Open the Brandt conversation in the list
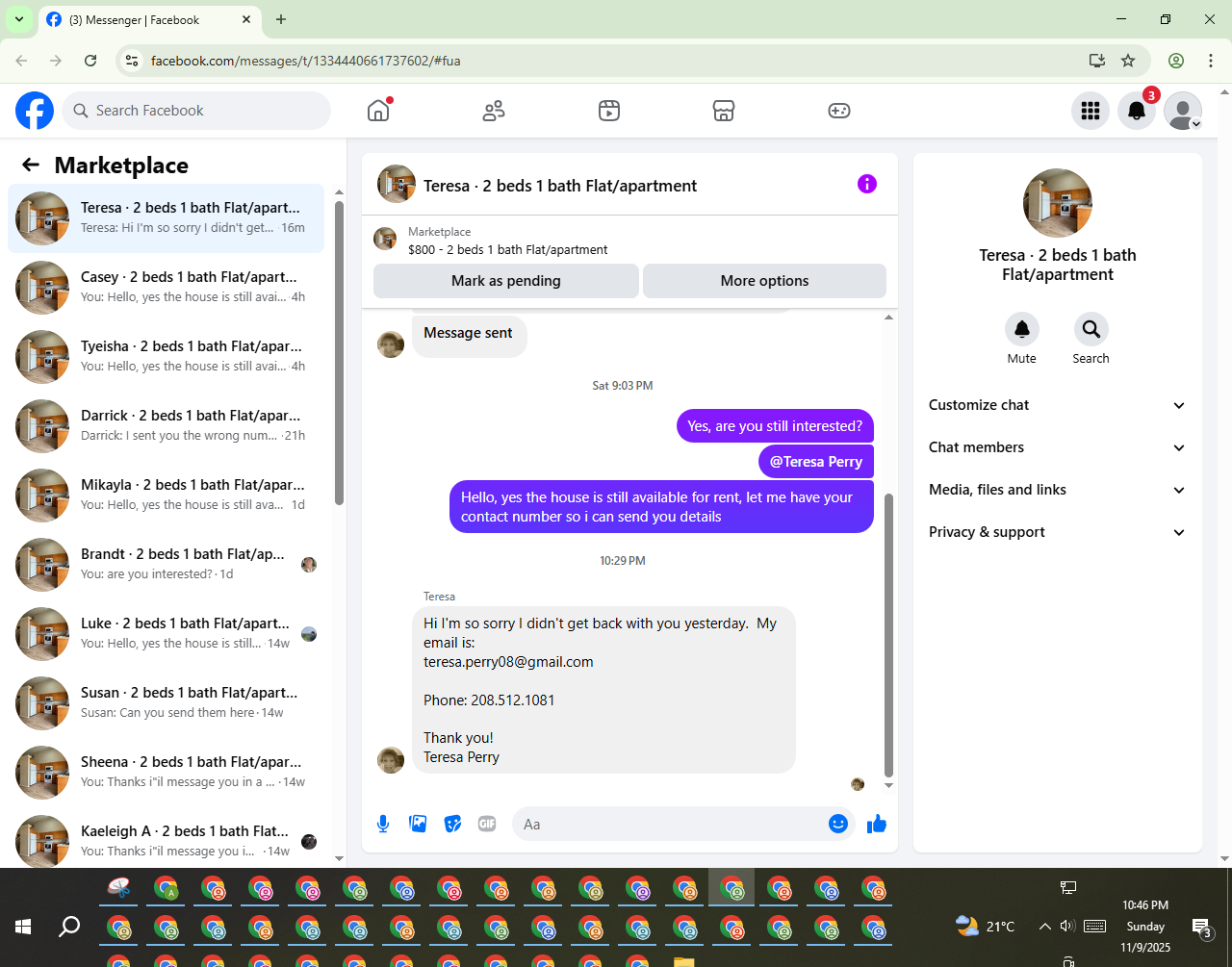The height and width of the screenshot is (967, 1232). (x=166, y=565)
